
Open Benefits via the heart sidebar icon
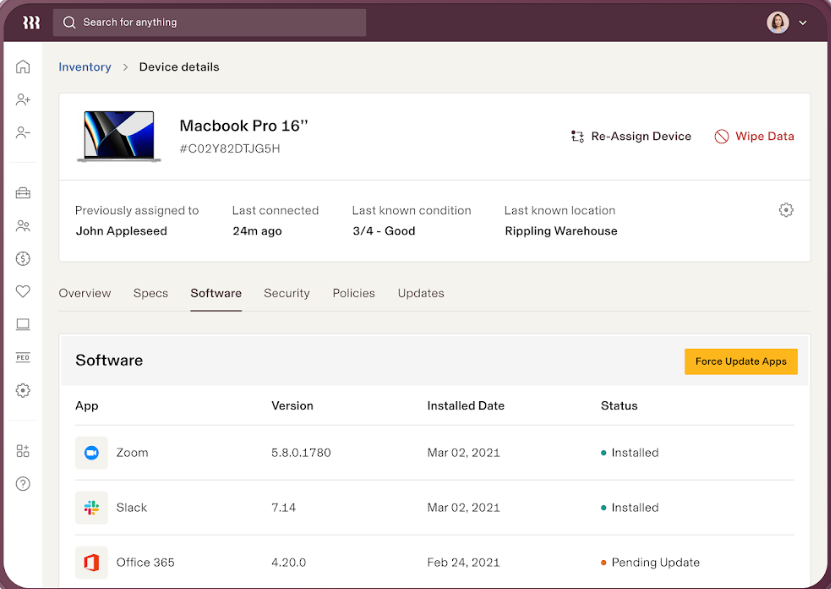point(23,291)
